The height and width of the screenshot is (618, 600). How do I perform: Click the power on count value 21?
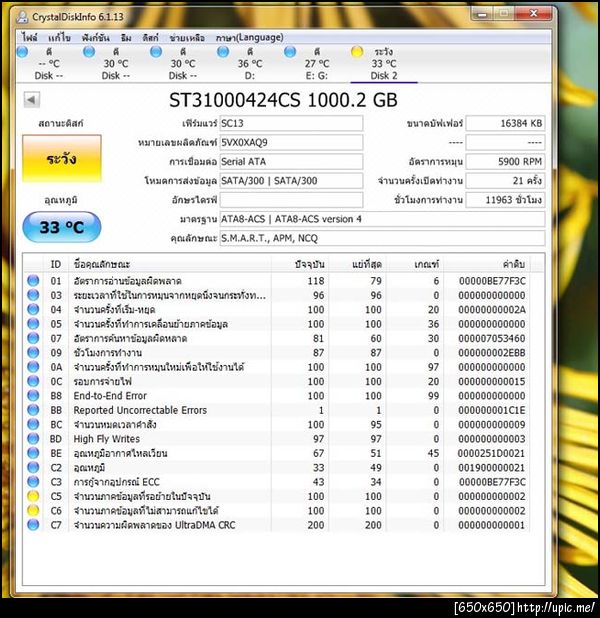505,181
